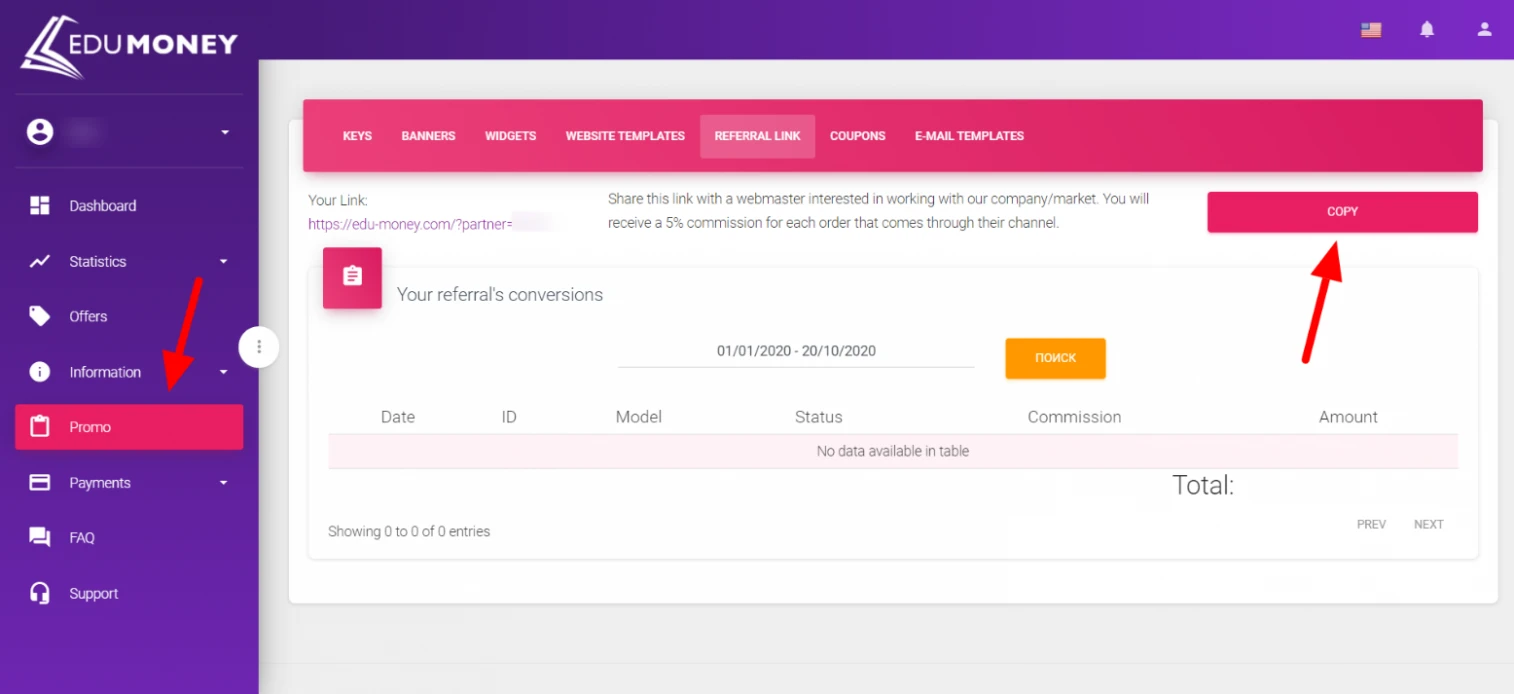Click 'No data available in table' row
The width and height of the screenshot is (1514, 694).
click(x=893, y=451)
